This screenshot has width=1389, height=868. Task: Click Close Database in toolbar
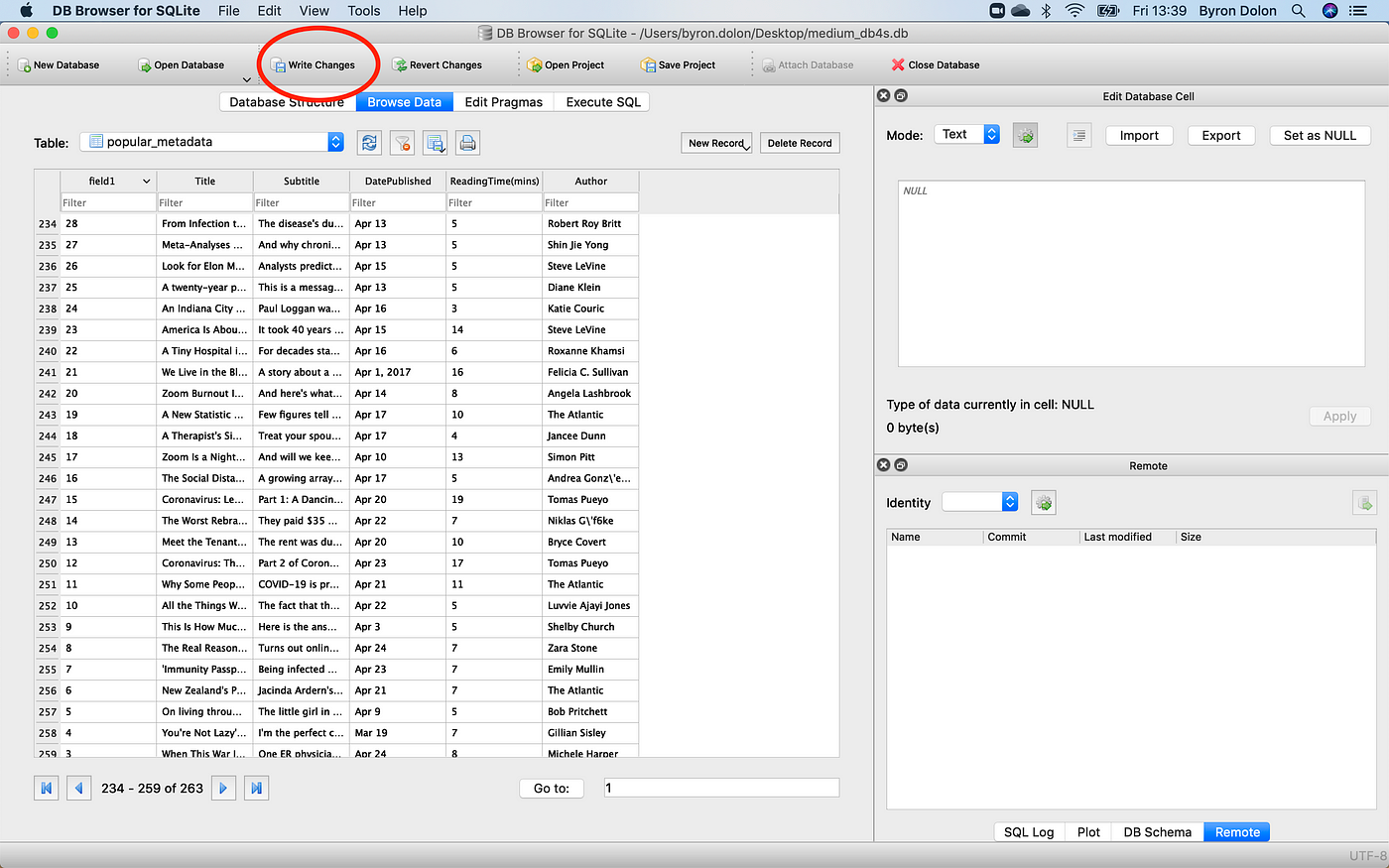point(936,65)
